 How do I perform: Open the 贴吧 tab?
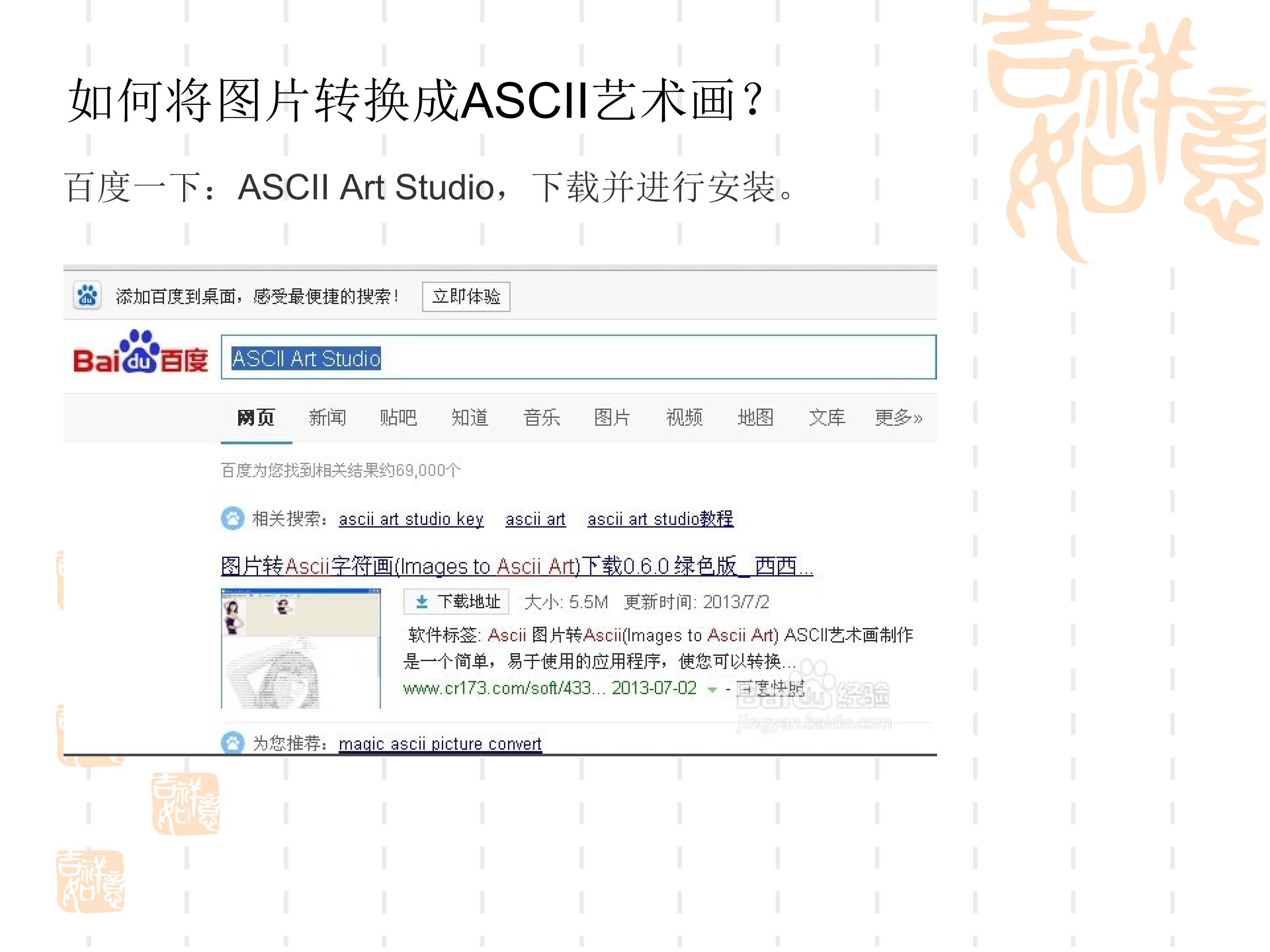399,417
